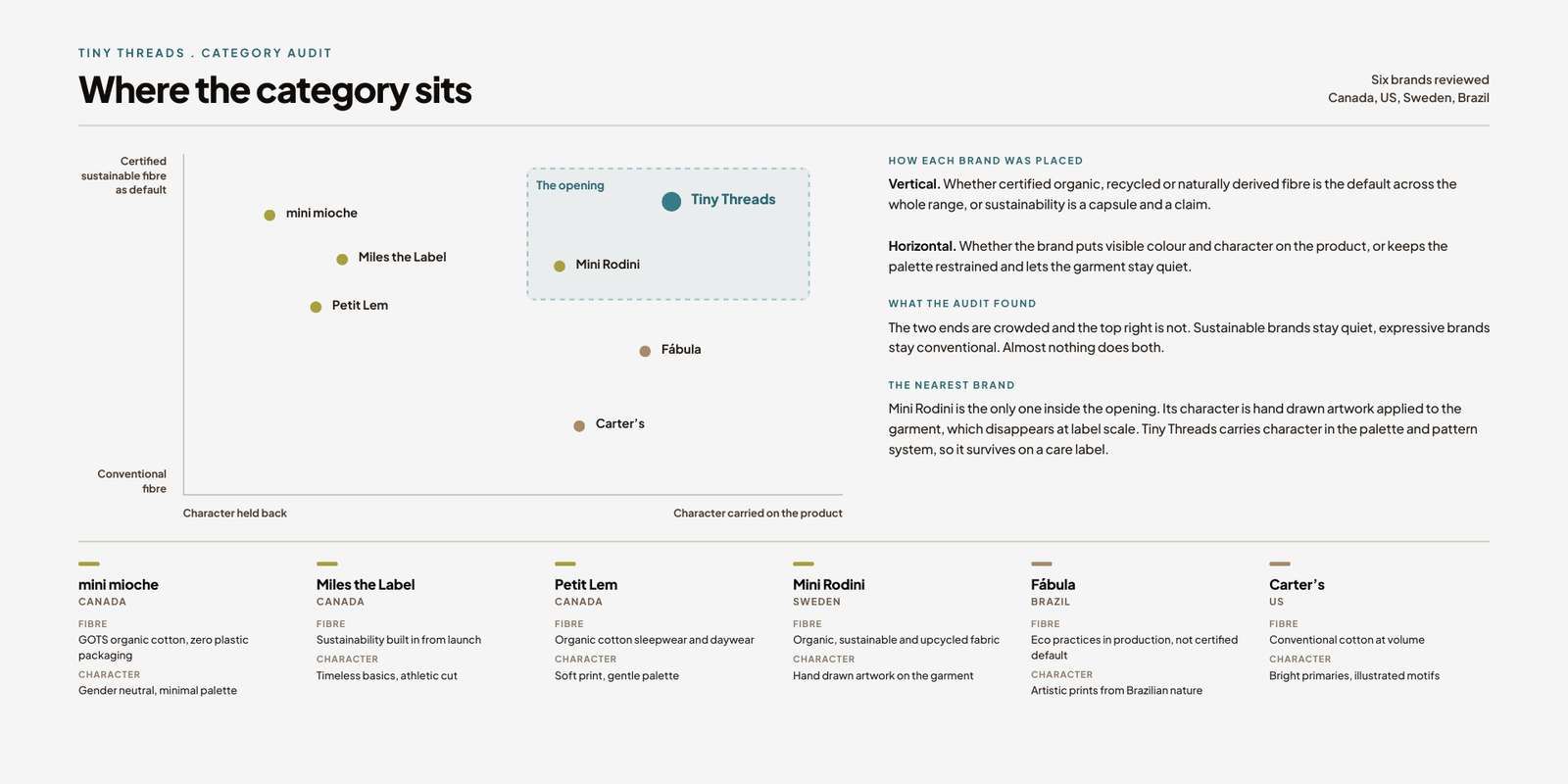Click 'The opening' label in dashed box
The height and width of the screenshot is (784, 1568).
click(x=570, y=185)
